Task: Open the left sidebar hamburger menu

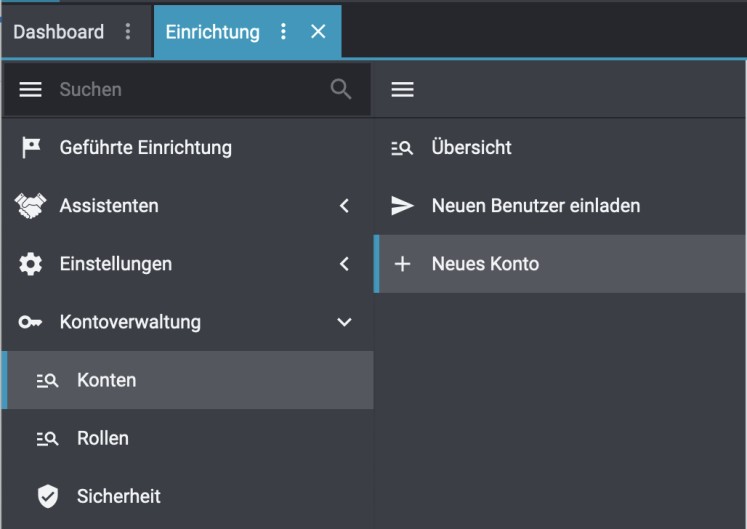Action: point(31,89)
